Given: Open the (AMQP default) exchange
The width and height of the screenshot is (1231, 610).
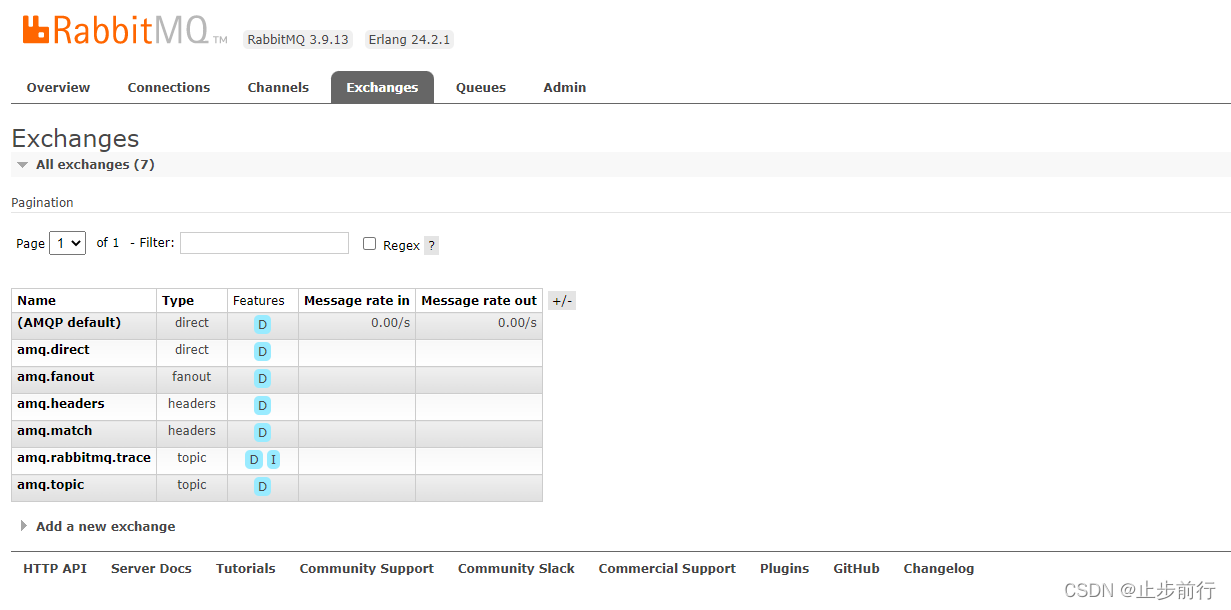Looking at the screenshot, I should point(69,323).
